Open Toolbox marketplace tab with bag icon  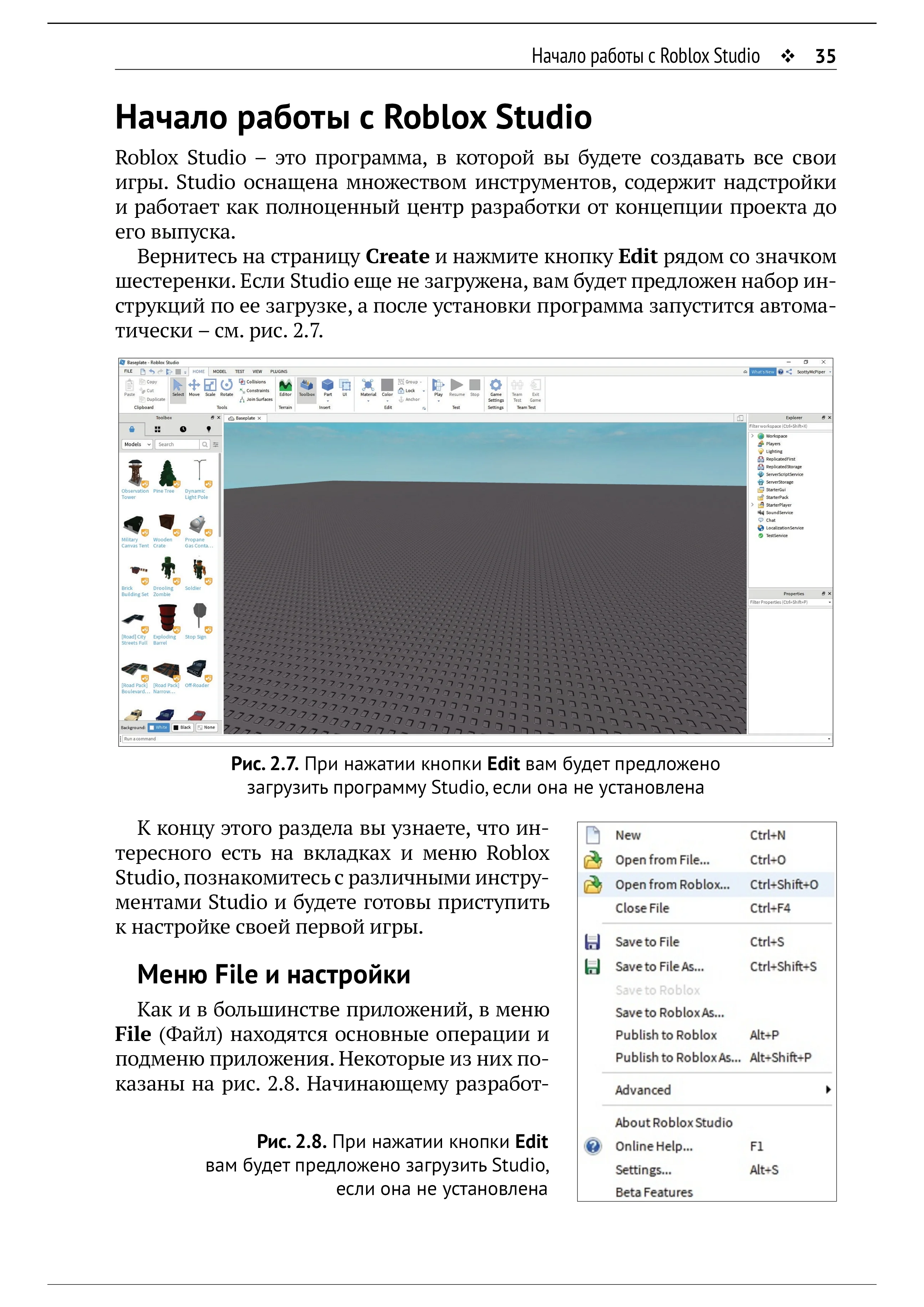(132, 429)
